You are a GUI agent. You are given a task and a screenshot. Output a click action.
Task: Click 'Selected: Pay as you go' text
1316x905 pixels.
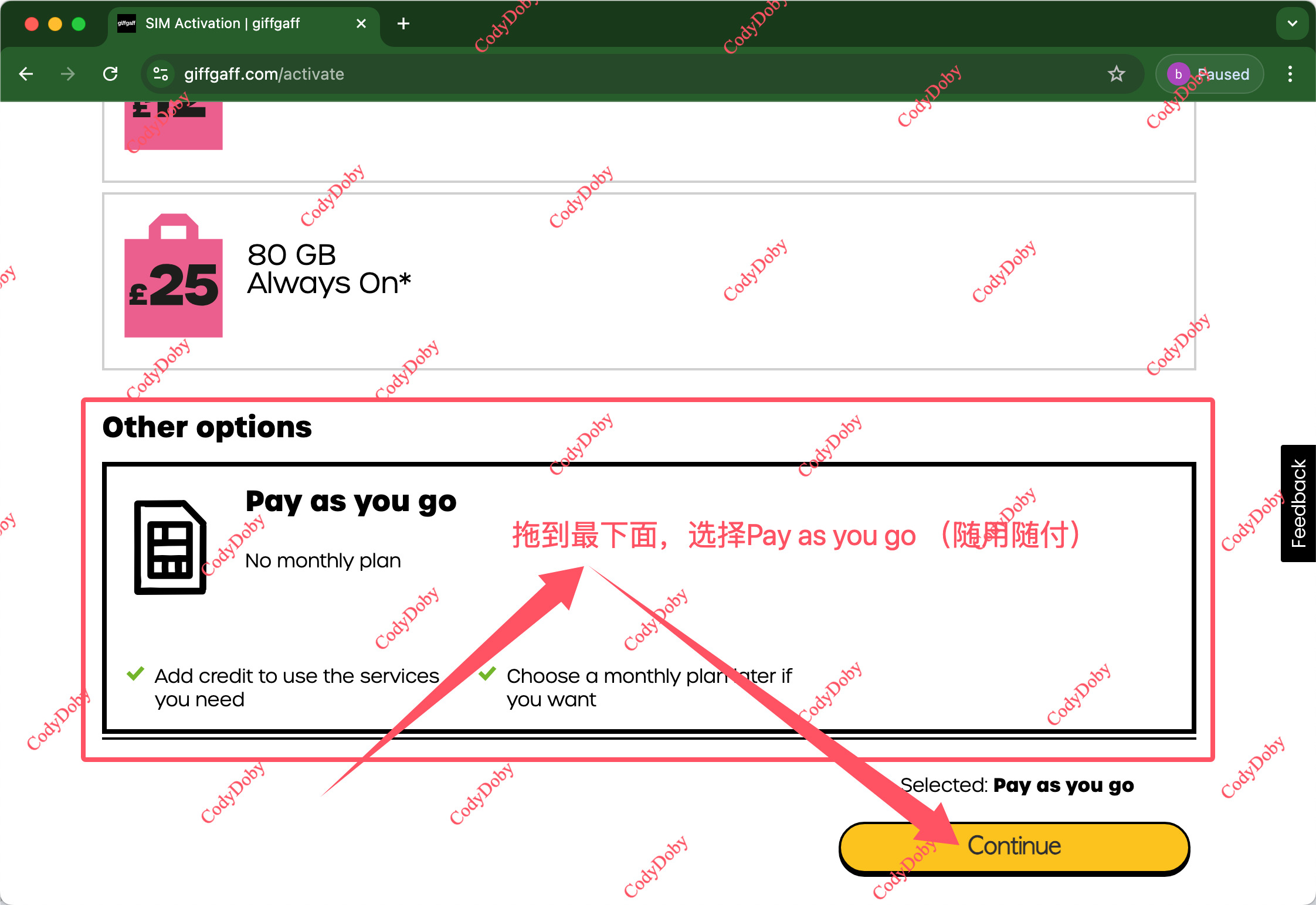(x=1017, y=785)
